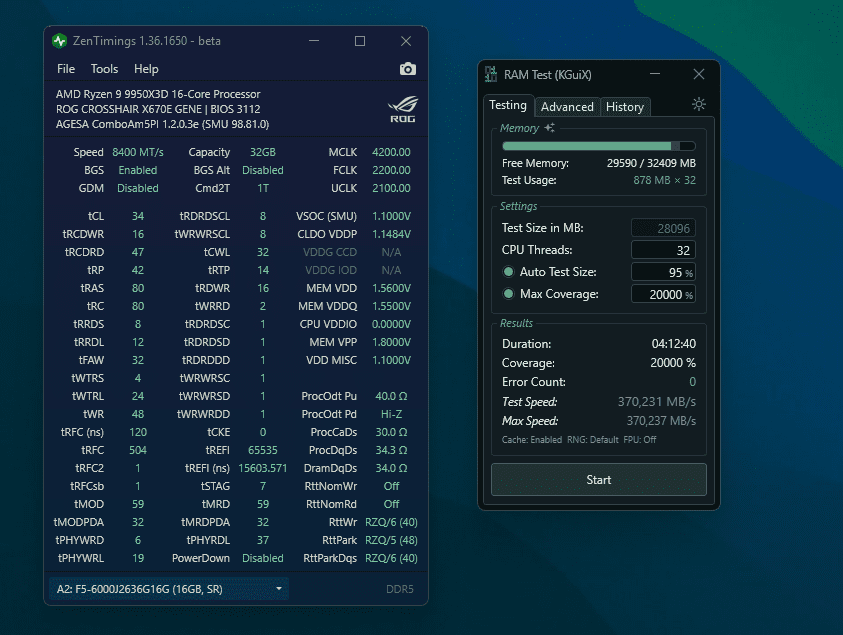Click the CPU Threads input field

663,250
